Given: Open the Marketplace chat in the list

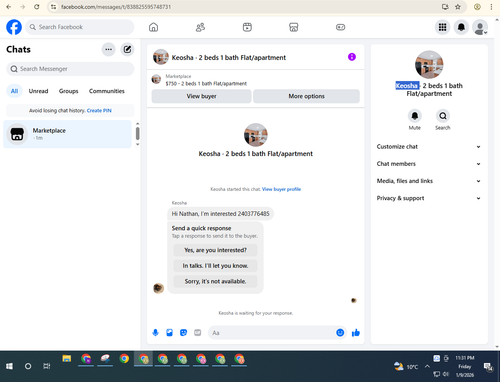Looking at the screenshot, I should pos(67,134).
